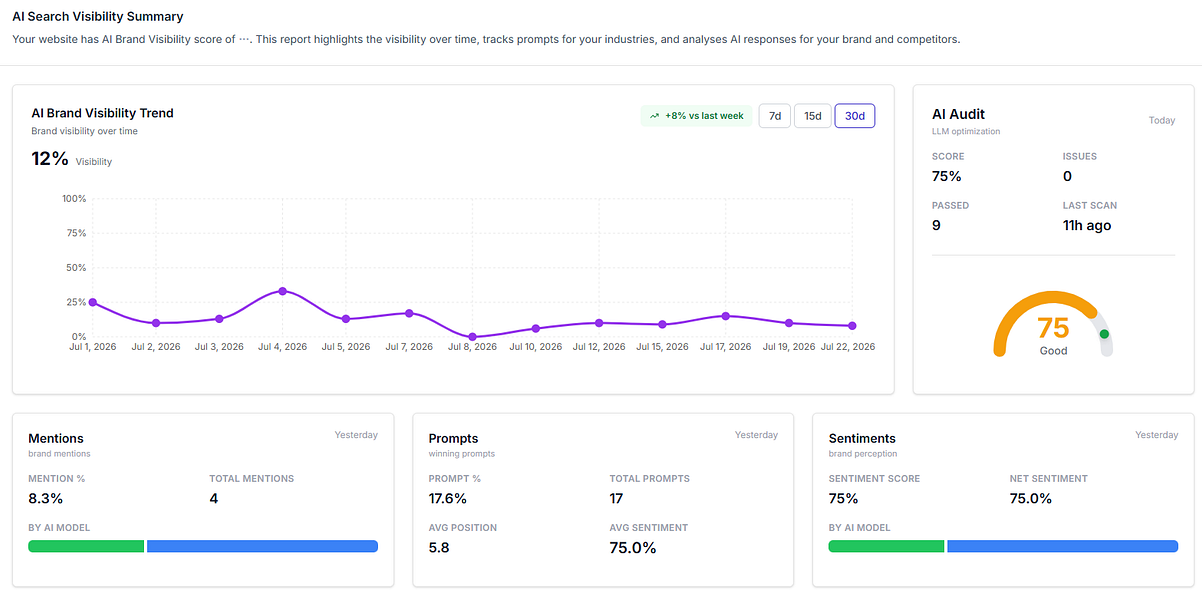The width and height of the screenshot is (1202, 600).
Task: Click the Jul 22, 2026 final data point
Action: tap(852, 326)
